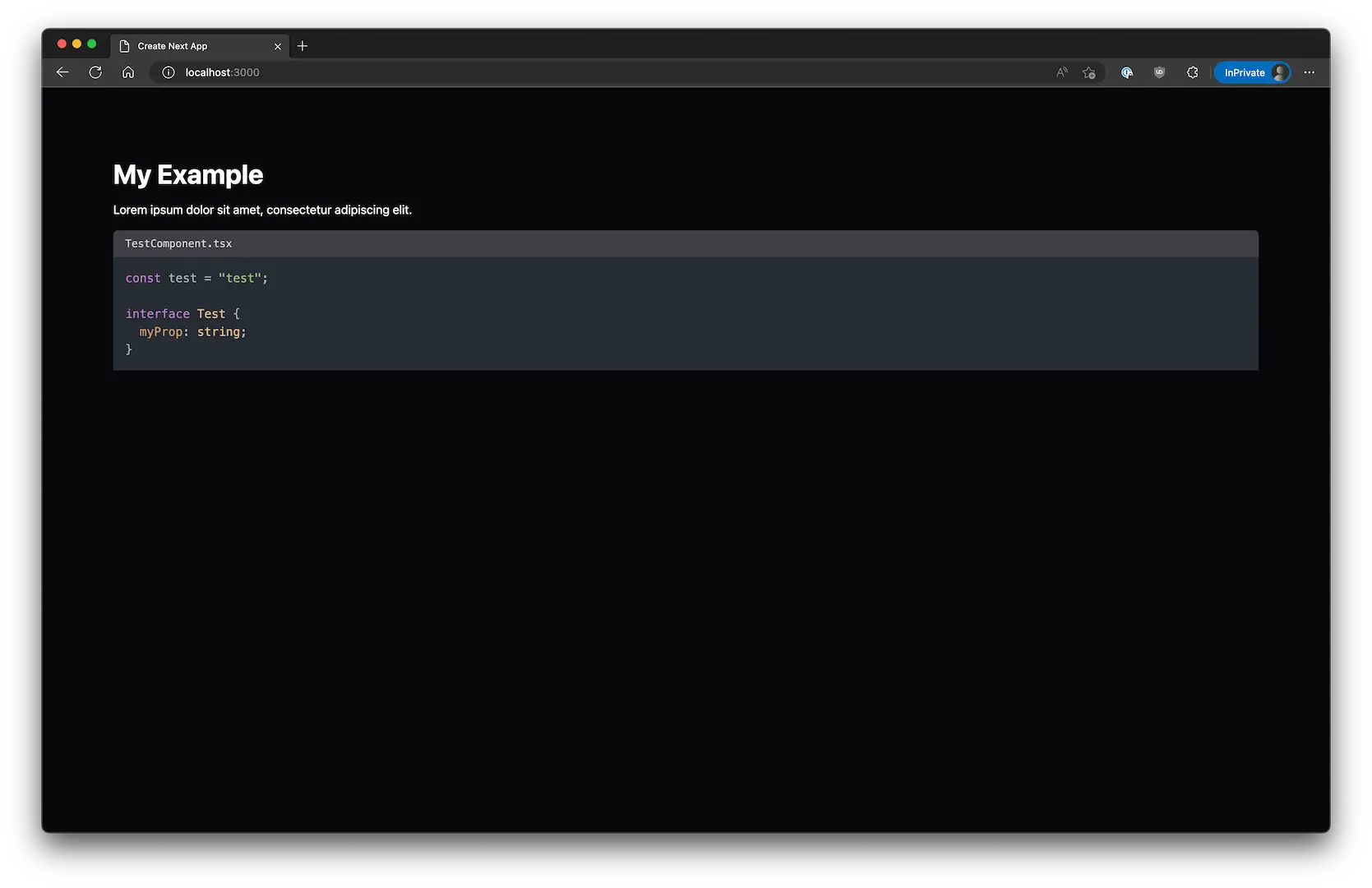Screen dimensions: 1372x888
Task: Click the InPrivate profile button
Action: tap(1253, 72)
